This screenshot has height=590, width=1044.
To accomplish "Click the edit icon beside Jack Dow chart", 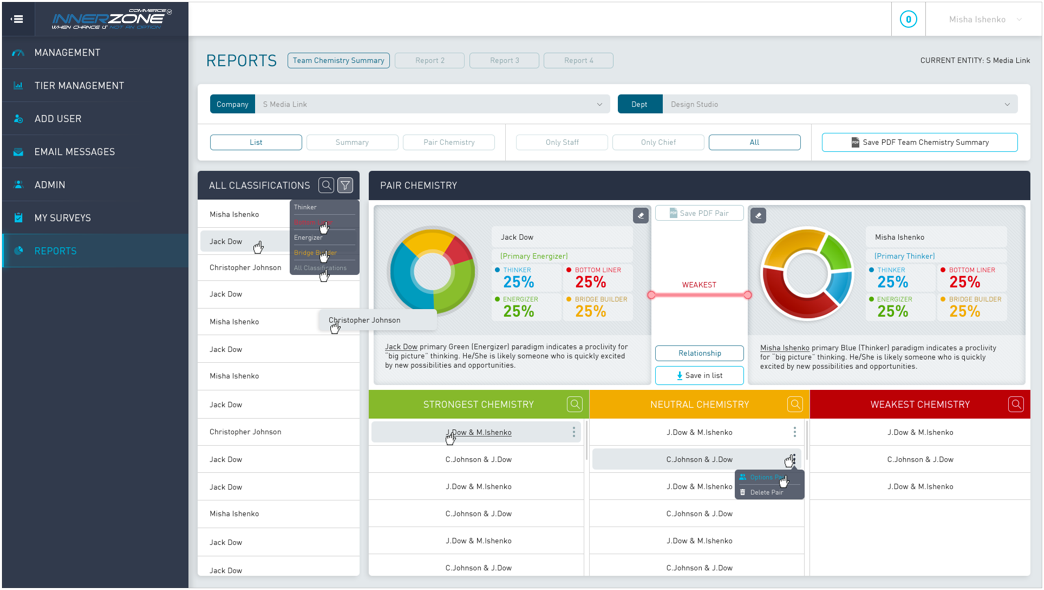I will coord(640,215).
